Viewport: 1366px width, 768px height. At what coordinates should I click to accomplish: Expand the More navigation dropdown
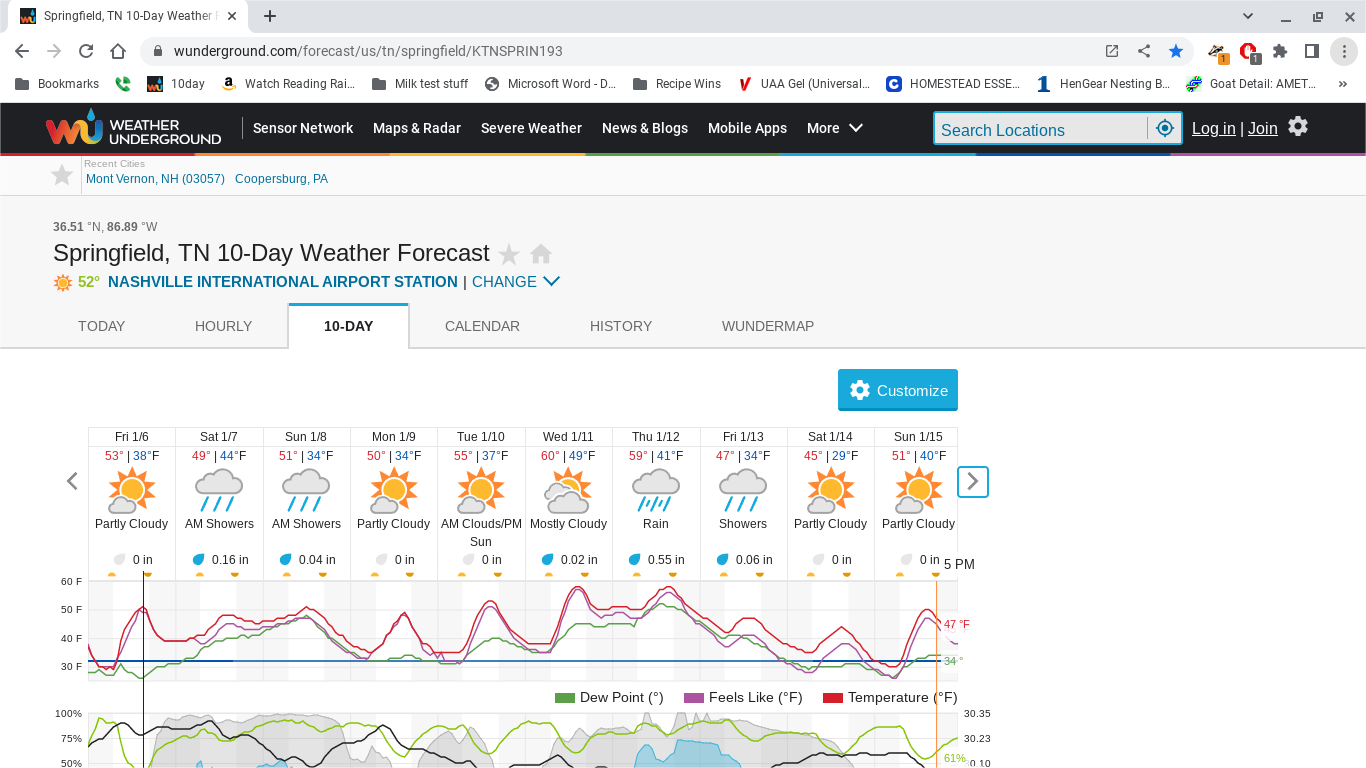(835, 128)
